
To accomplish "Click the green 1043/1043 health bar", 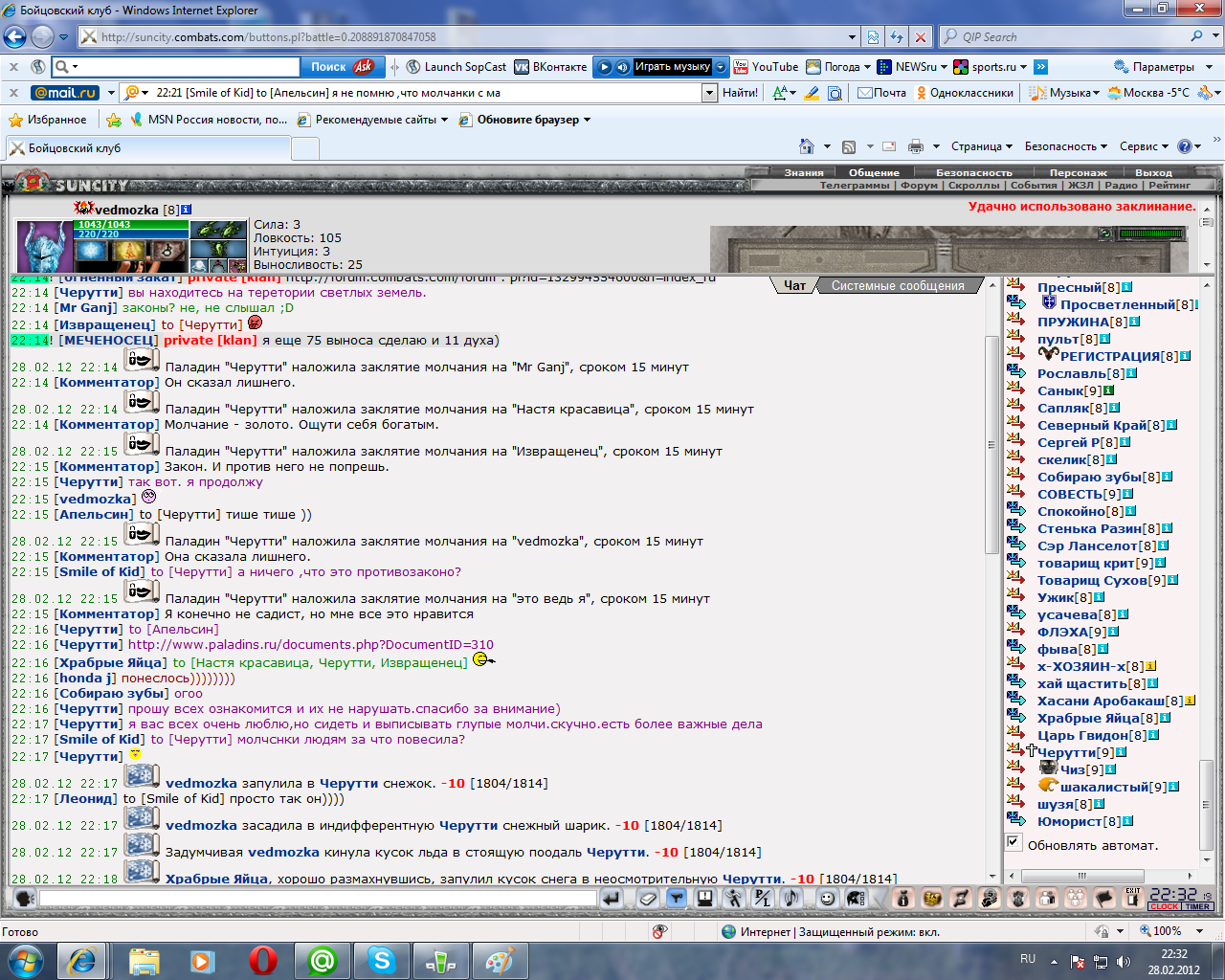I will tap(130, 224).
